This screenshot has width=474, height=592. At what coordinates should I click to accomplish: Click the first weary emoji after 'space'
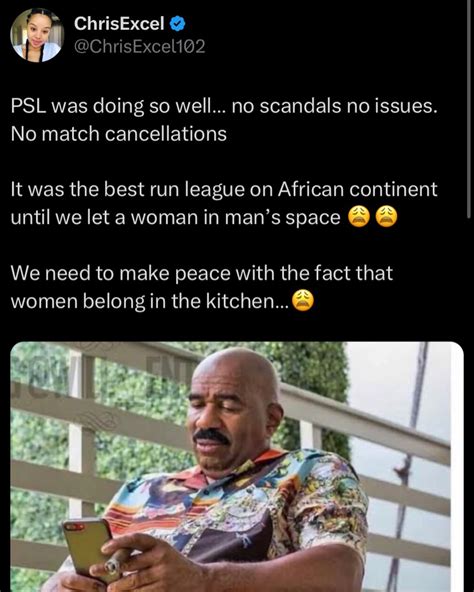(358, 218)
